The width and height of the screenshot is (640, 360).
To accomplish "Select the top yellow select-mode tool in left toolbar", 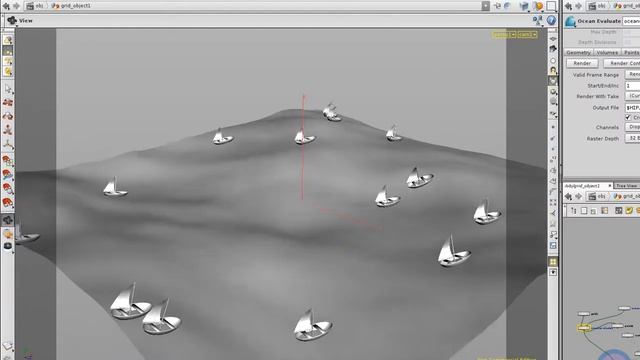I will 8,40.
